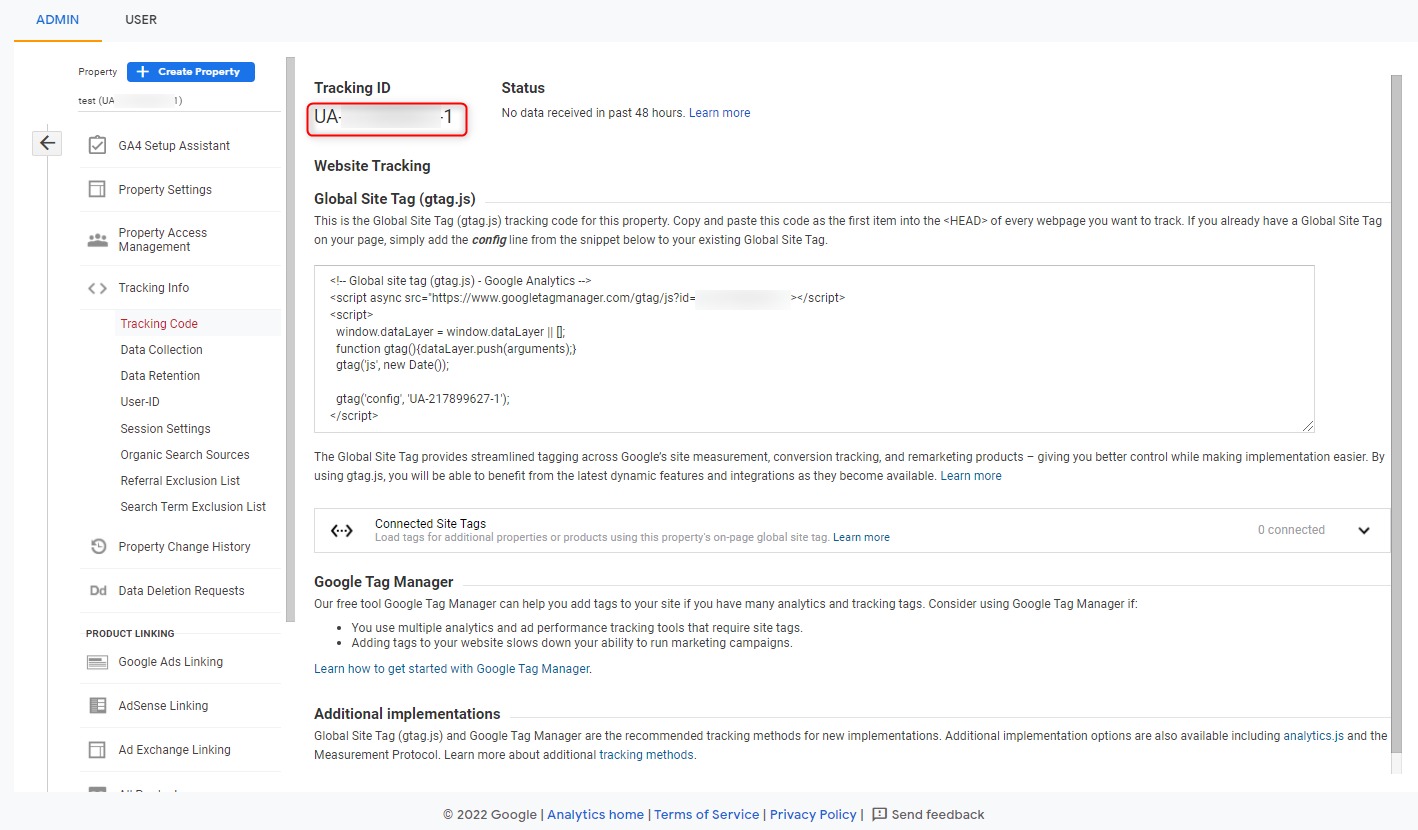Click the 0 connected label
Screen dimensions: 1418x830
click(x=1291, y=530)
